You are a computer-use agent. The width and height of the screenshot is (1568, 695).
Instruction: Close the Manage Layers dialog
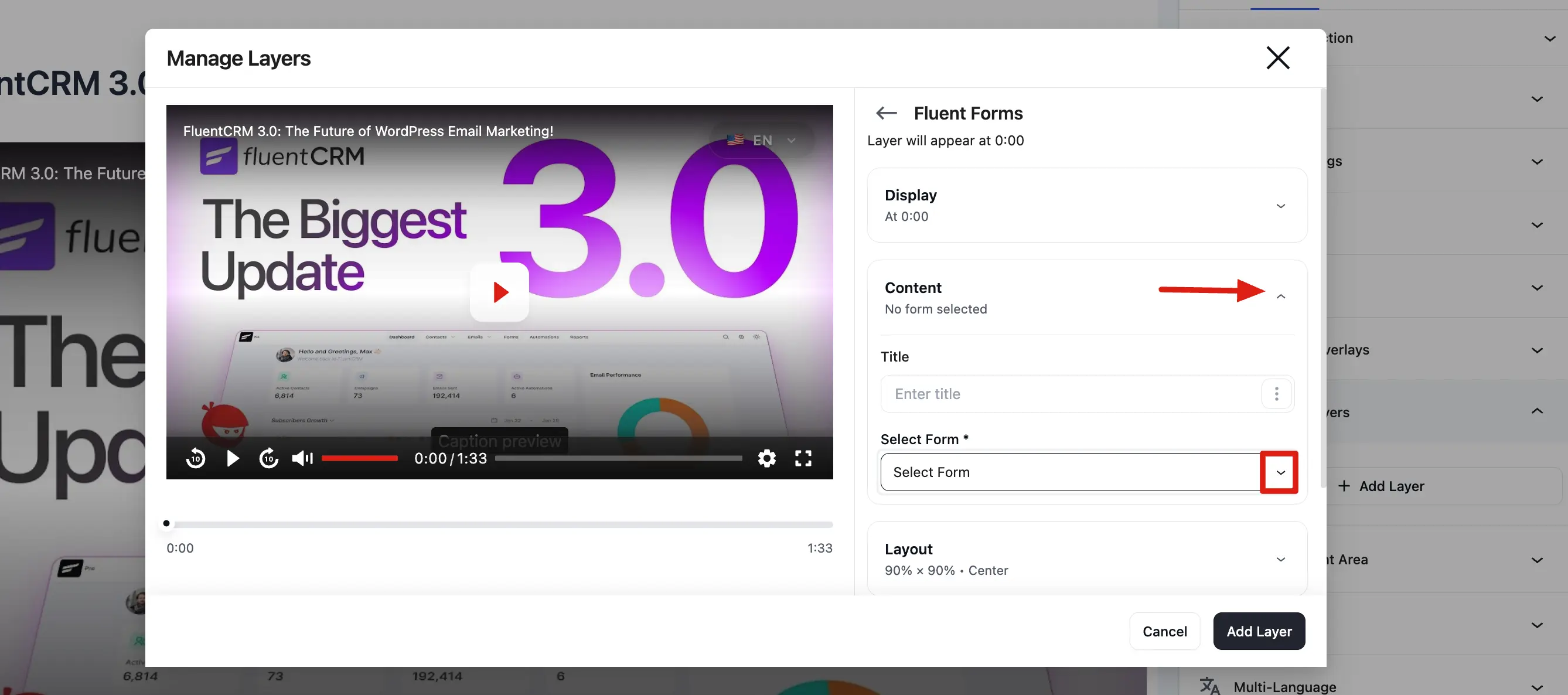click(x=1277, y=58)
